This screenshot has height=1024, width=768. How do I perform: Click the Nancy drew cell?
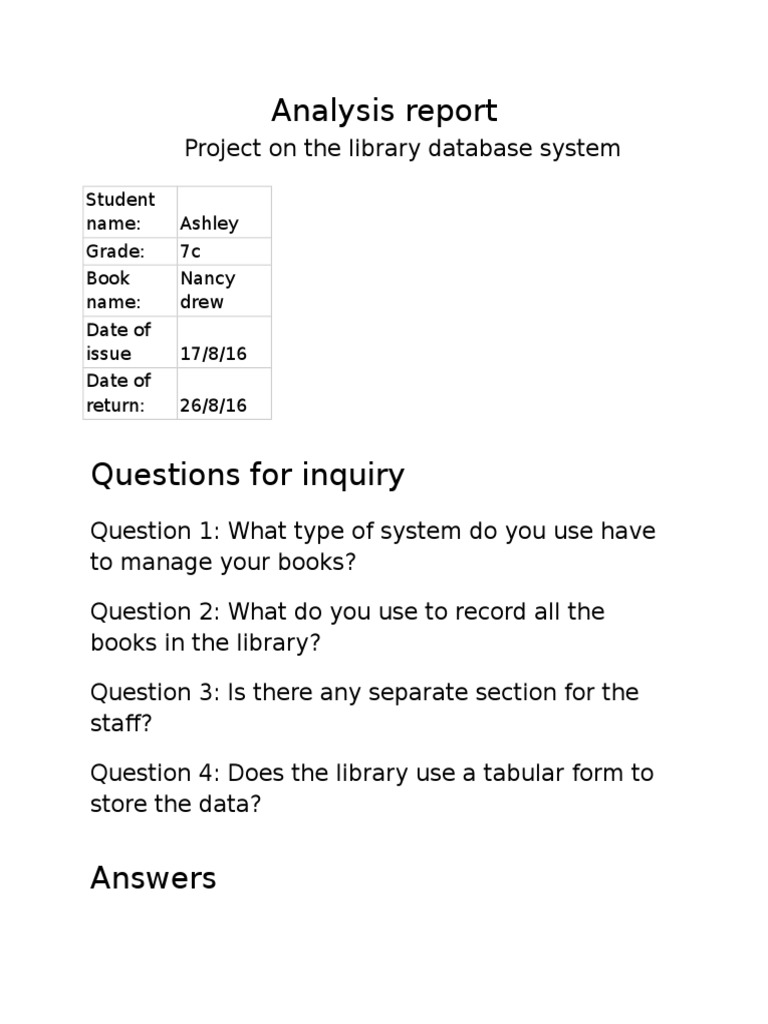click(x=224, y=291)
